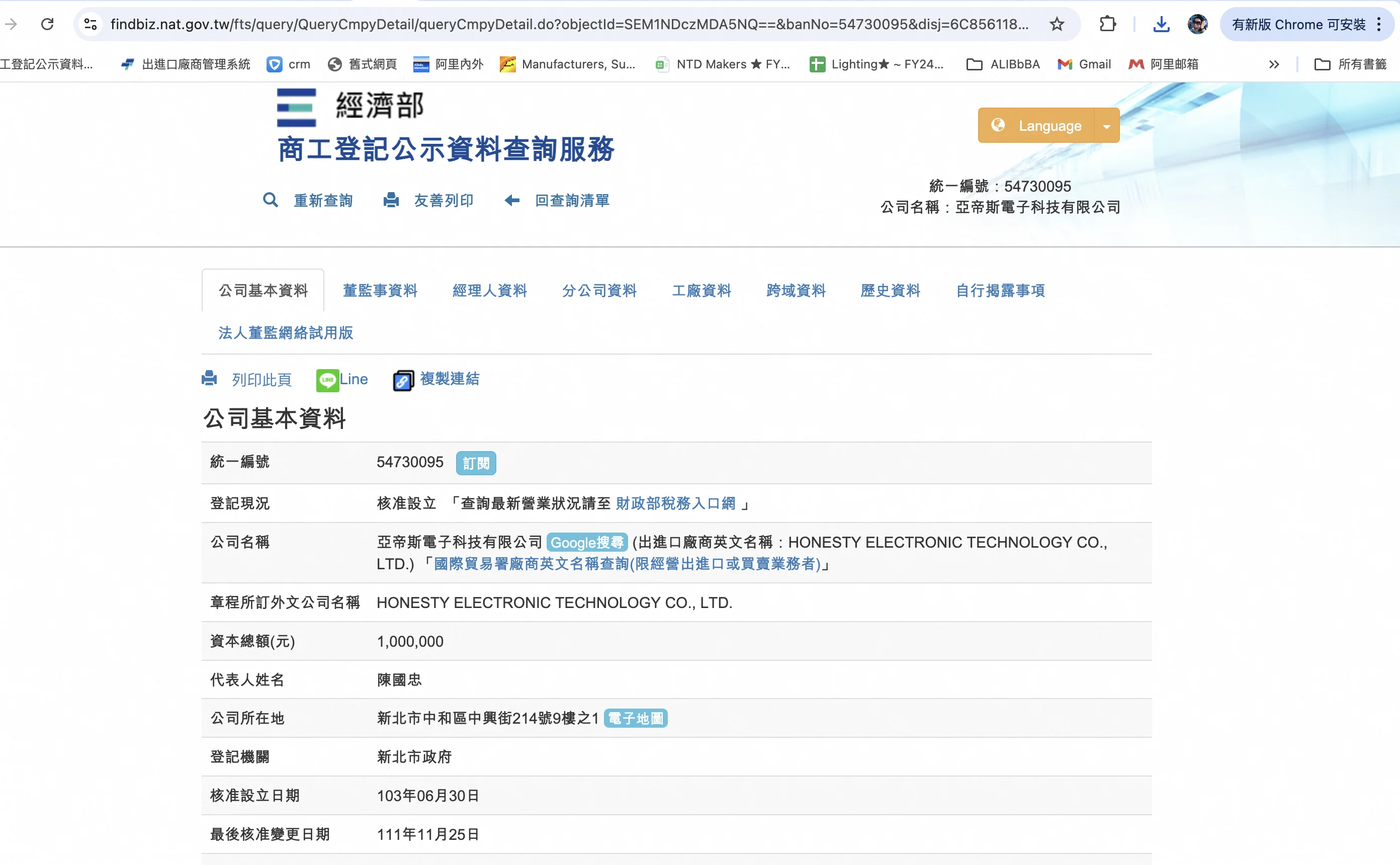Open the 財政部稅務入口網 link
This screenshot has width=1400, height=865.
675,503
